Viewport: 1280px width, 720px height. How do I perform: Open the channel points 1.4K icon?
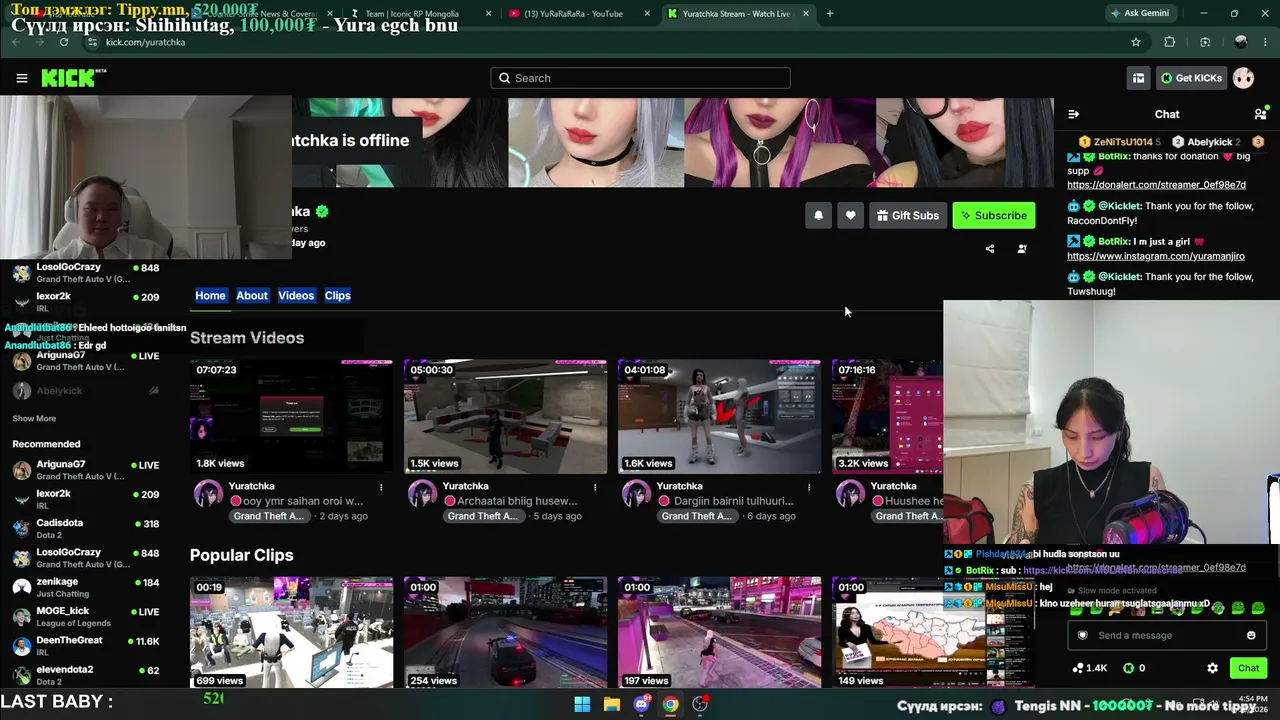coord(1089,668)
